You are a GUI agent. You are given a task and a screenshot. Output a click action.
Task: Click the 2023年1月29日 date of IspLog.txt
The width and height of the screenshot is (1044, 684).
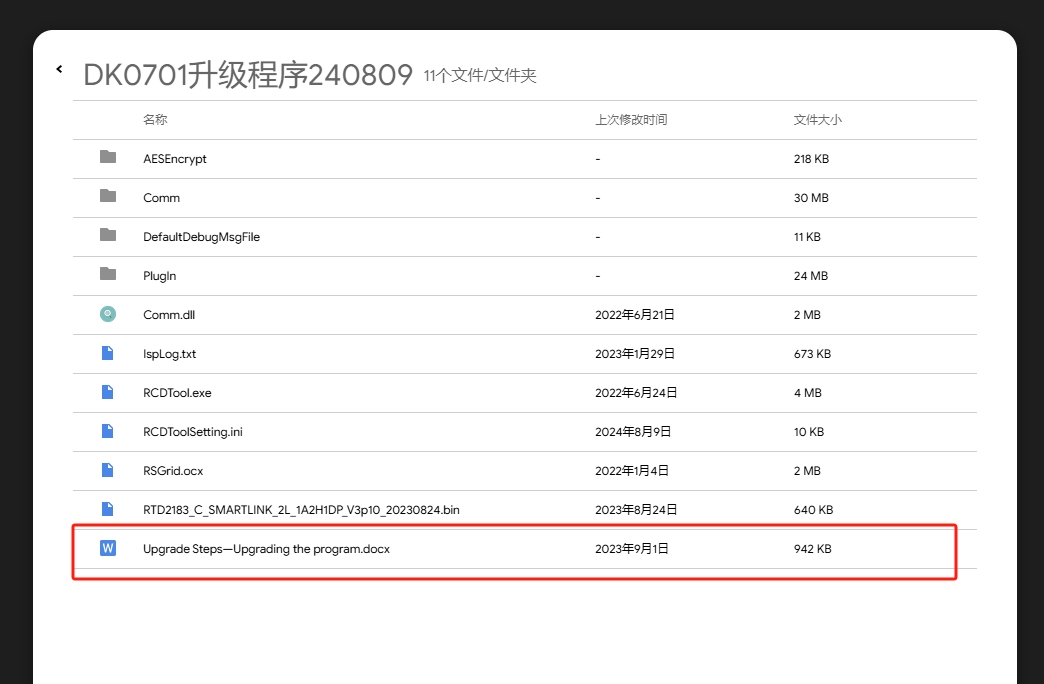[x=635, y=354]
